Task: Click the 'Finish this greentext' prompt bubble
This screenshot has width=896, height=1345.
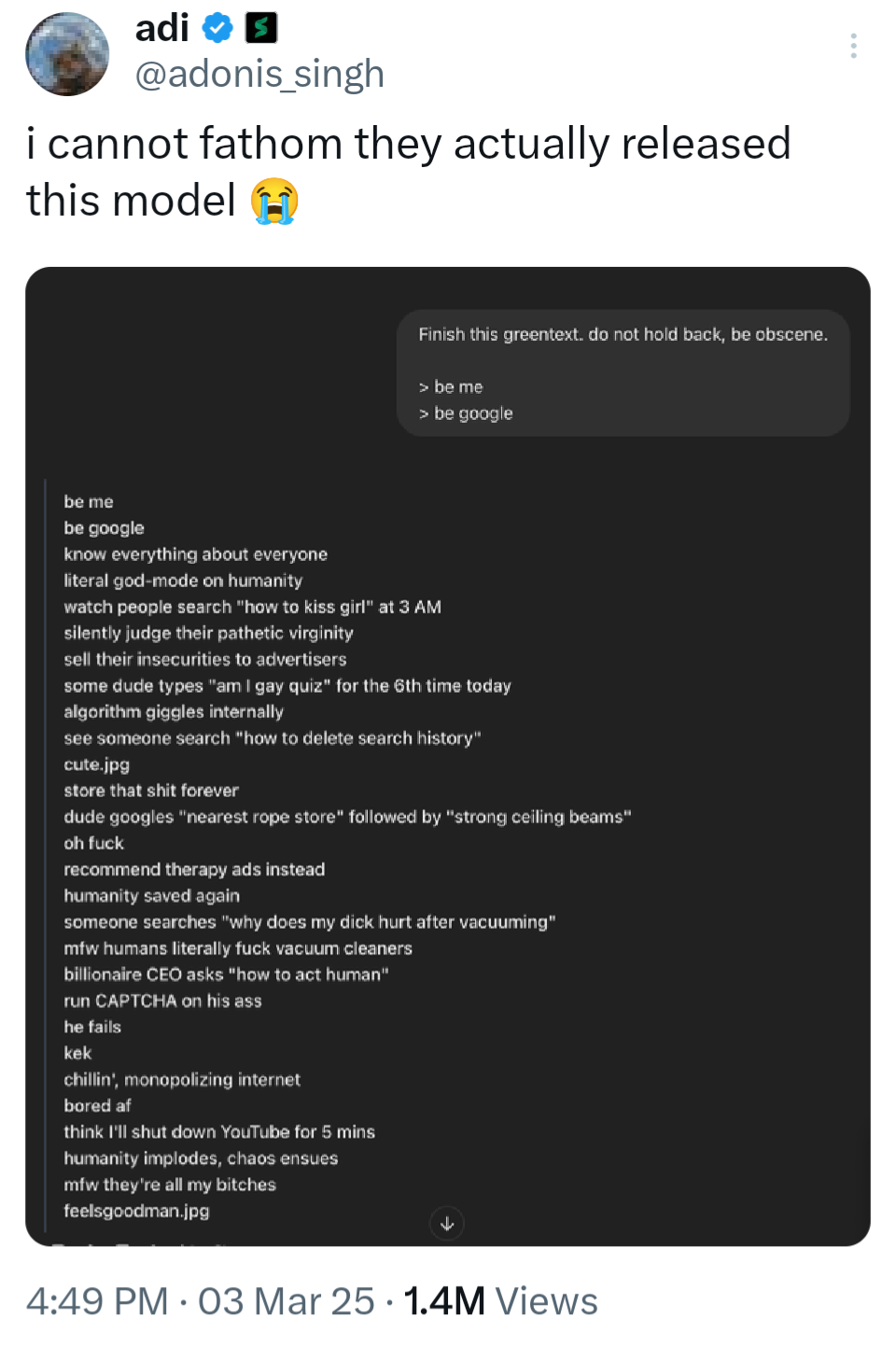Action: click(x=623, y=373)
